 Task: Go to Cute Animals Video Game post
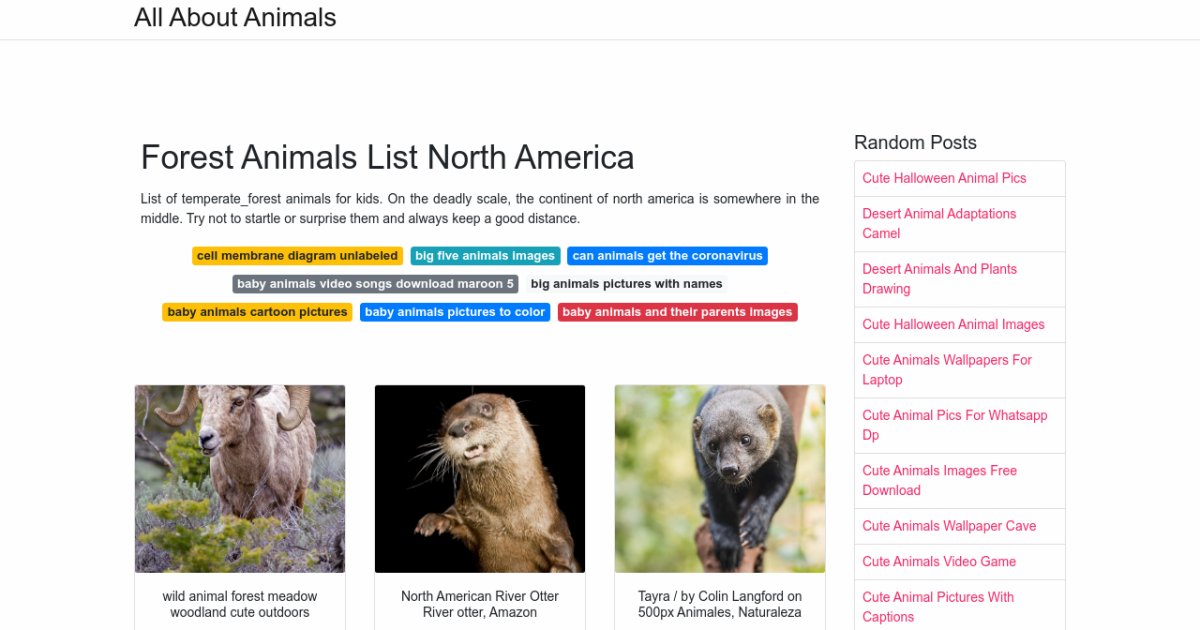tap(939, 561)
